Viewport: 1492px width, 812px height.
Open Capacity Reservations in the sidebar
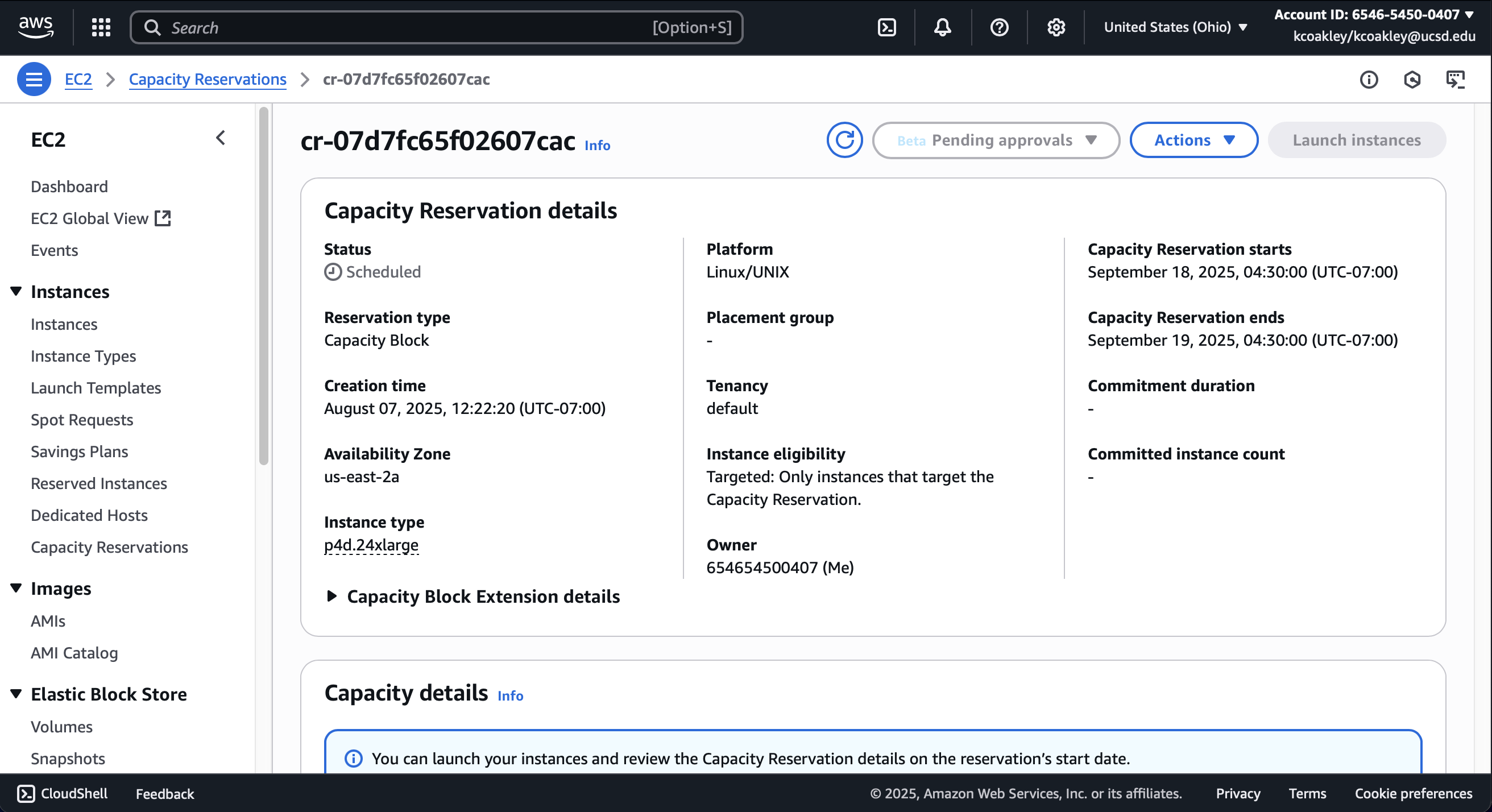pos(110,547)
